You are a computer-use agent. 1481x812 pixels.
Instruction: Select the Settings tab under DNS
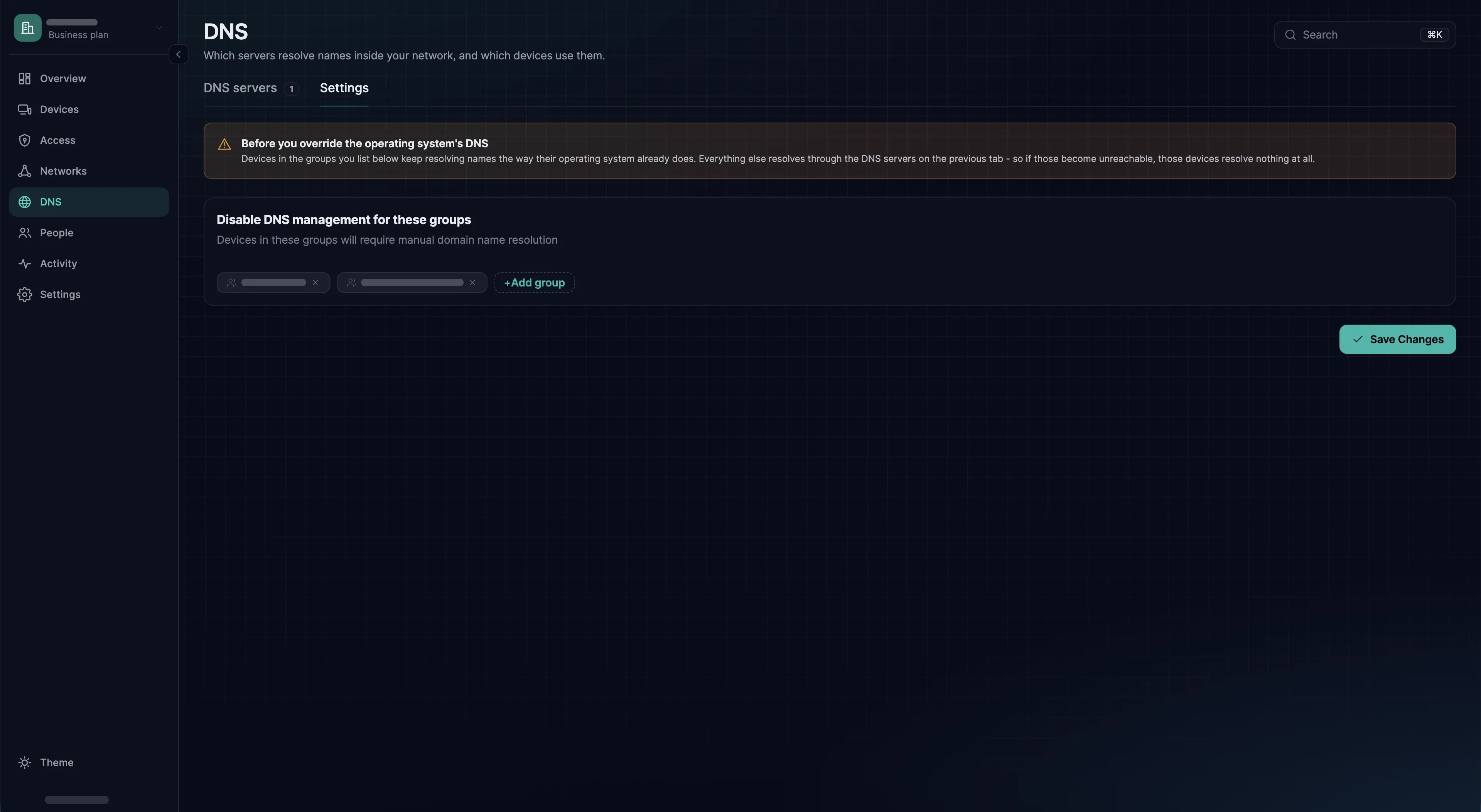pos(344,88)
